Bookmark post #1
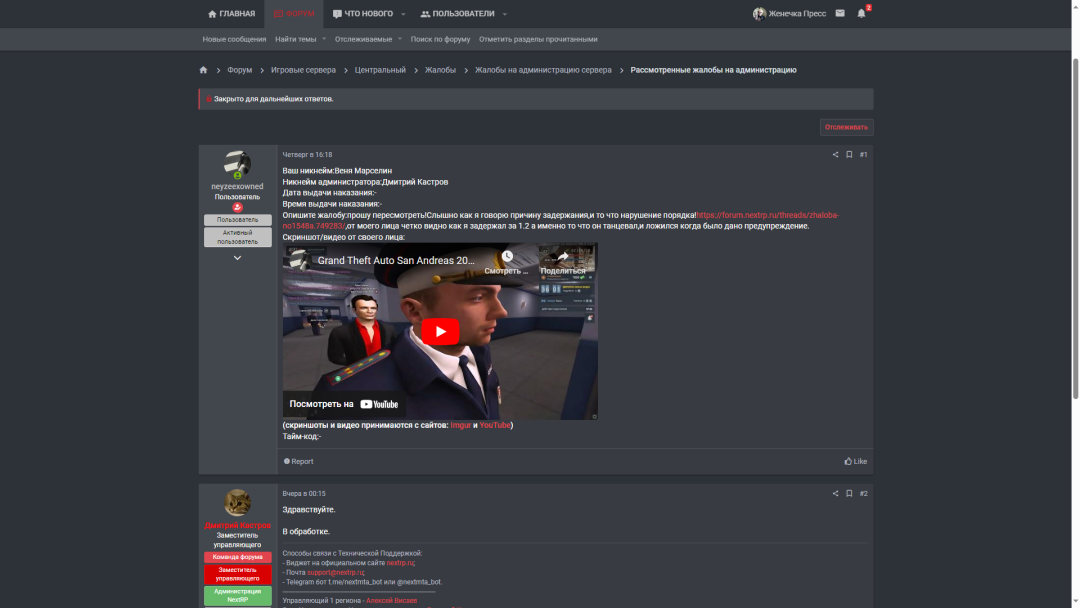 [849, 155]
